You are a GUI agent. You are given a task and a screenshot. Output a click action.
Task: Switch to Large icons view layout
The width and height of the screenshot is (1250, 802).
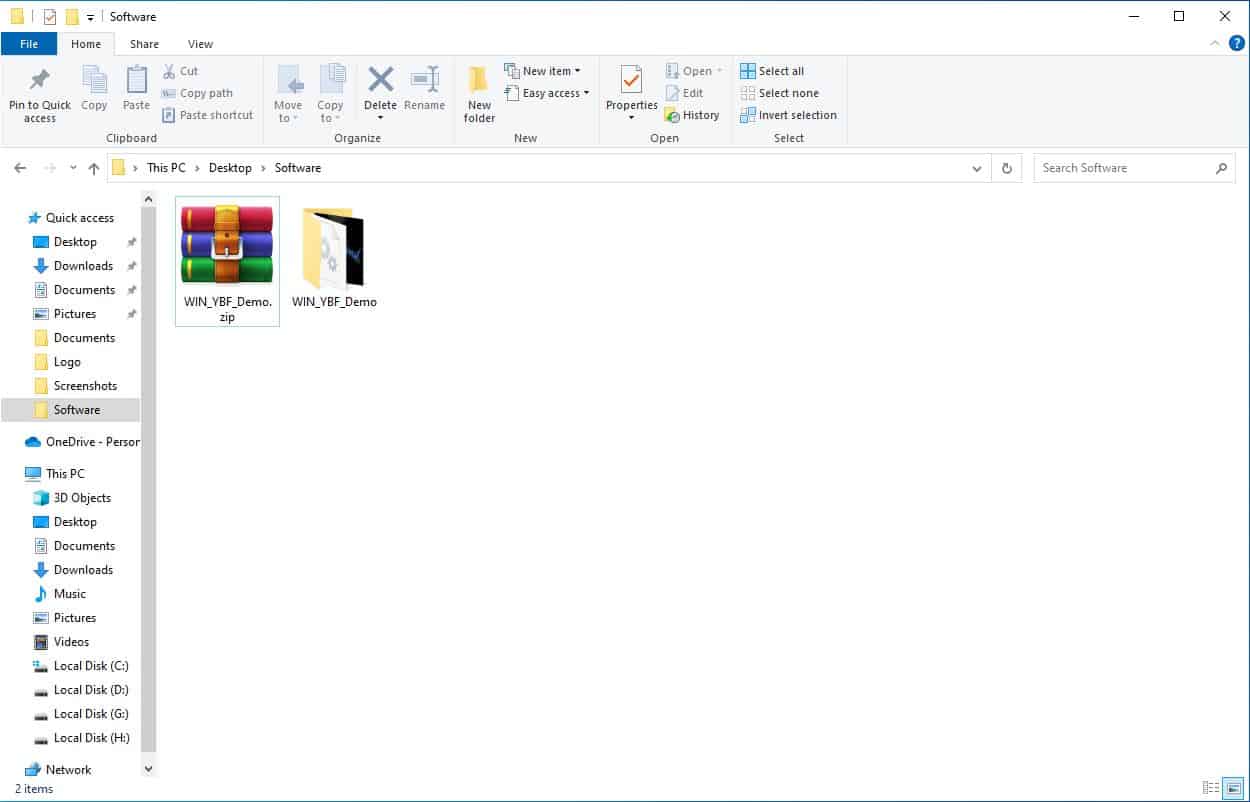click(1232, 789)
